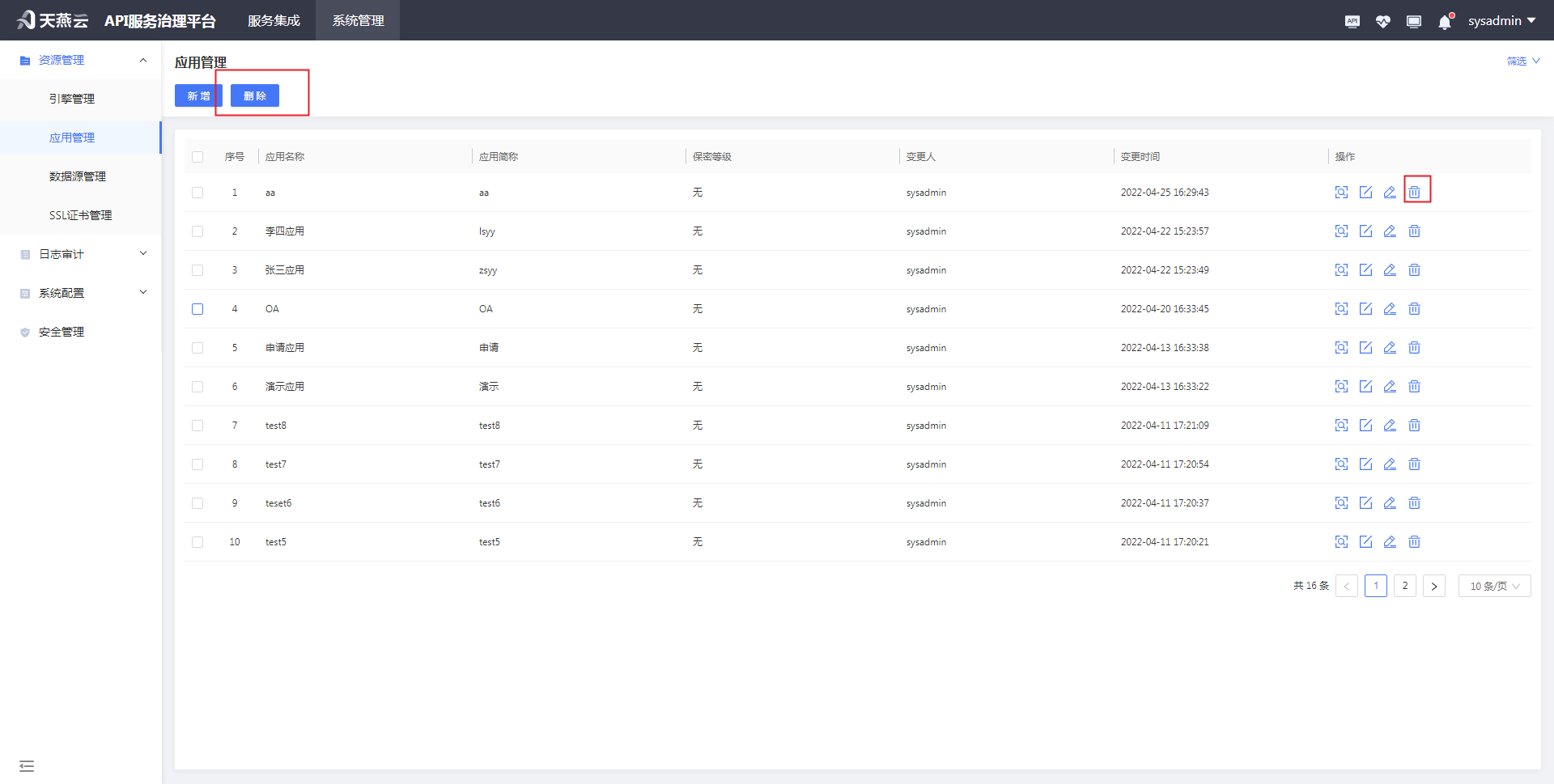Click the square edit icon for 张三应用
The width and height of the screenshot is (1554, 784).
pos(1365,270)
